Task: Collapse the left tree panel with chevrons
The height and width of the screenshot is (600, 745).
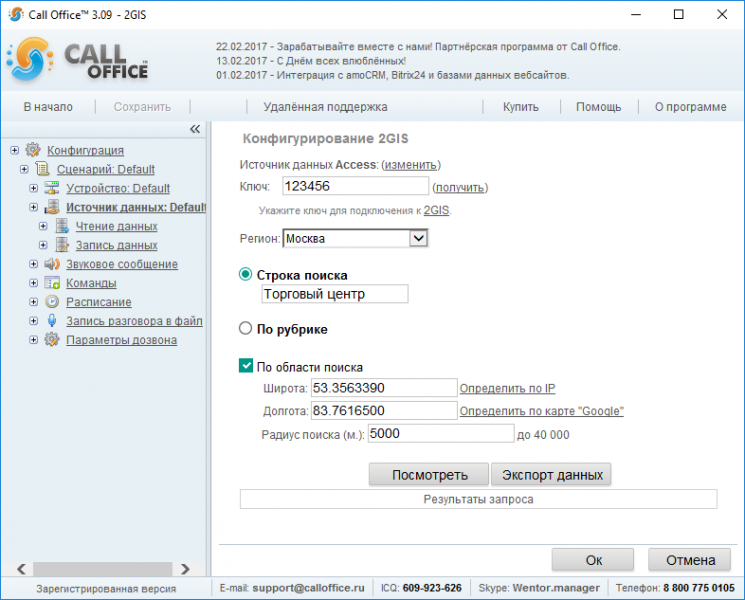Action: pos(195,129)
